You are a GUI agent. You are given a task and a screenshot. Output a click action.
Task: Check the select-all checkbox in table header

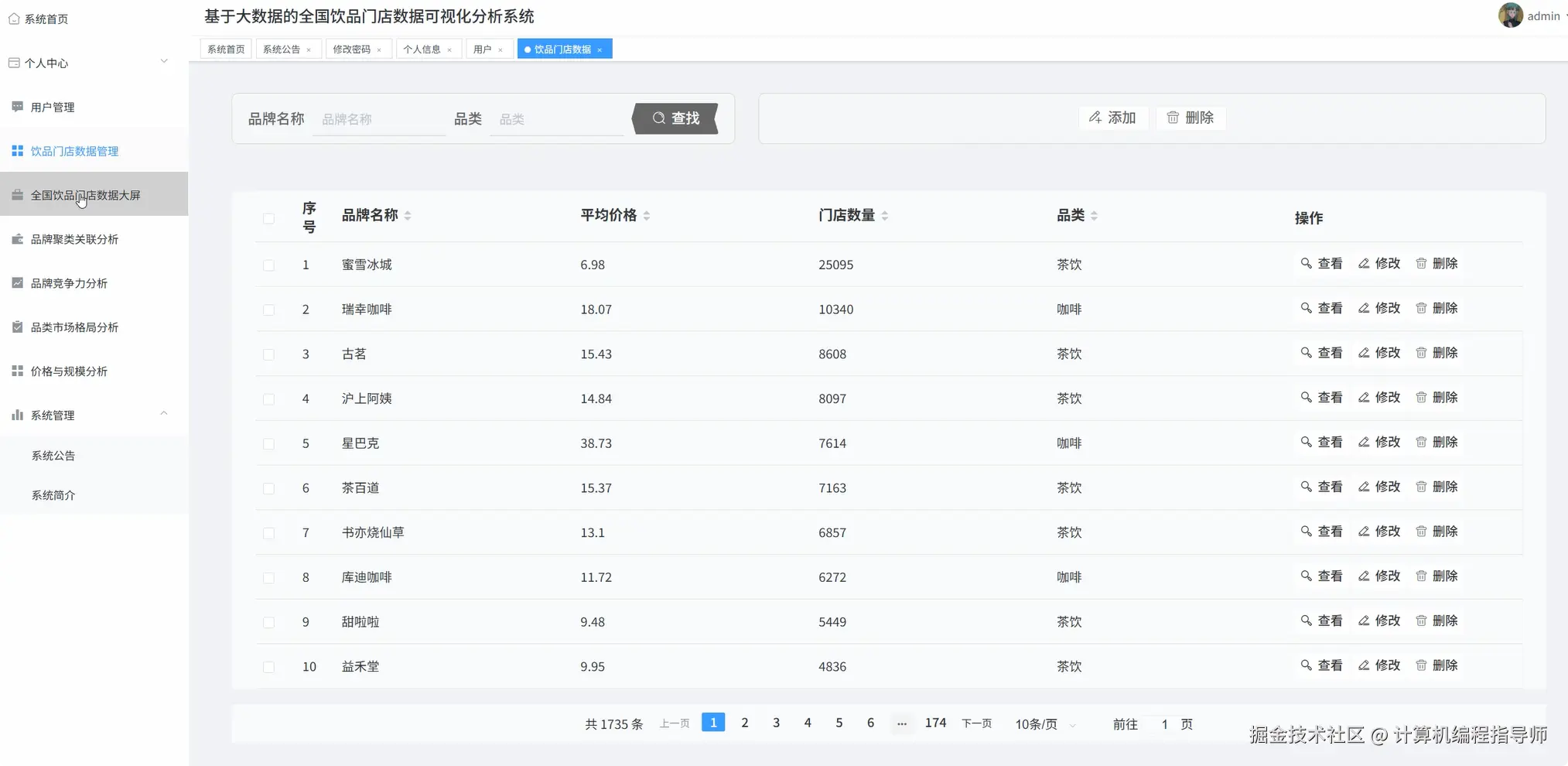[268, 217]
